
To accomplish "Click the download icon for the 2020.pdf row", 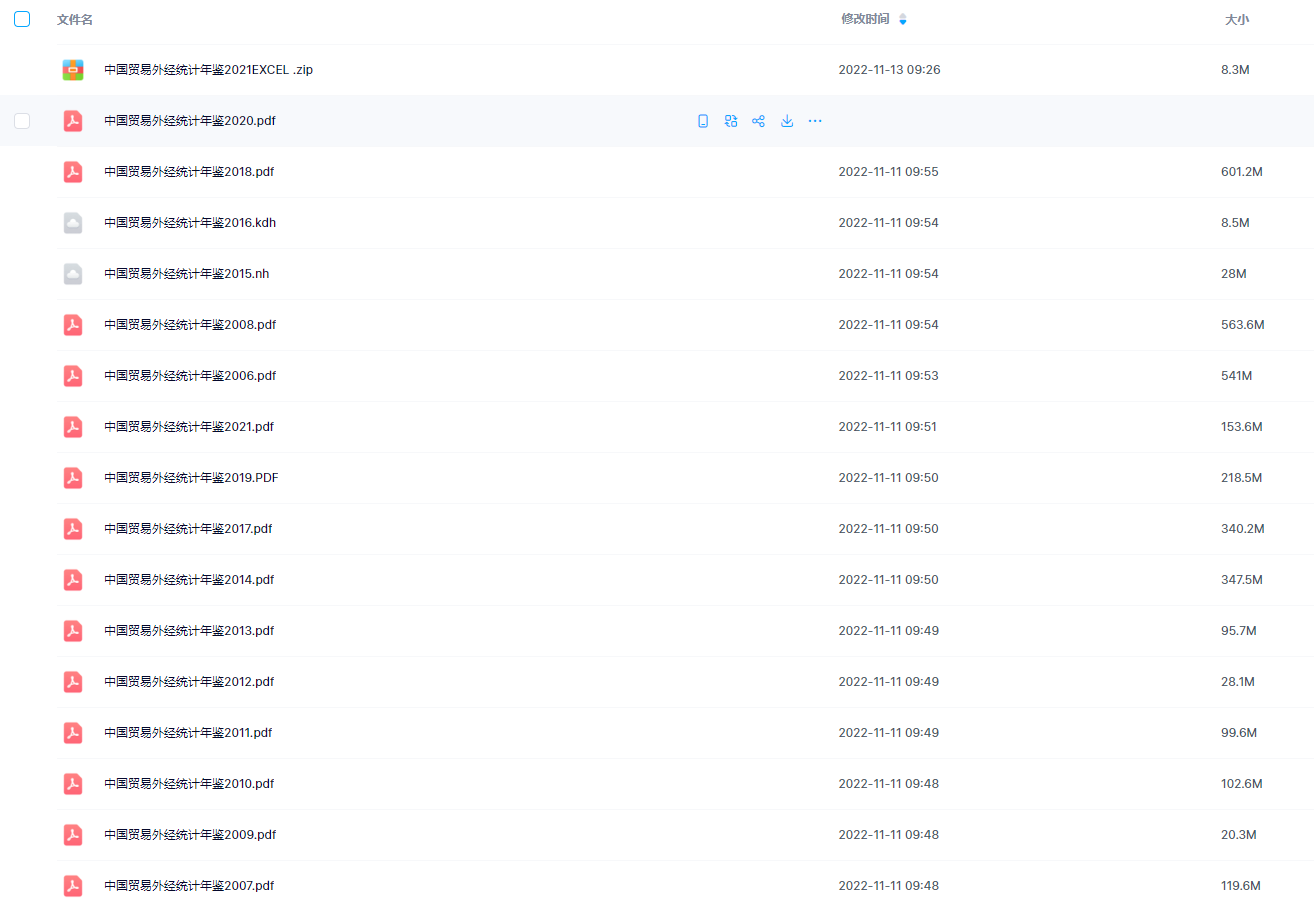I will click(787, 121).
